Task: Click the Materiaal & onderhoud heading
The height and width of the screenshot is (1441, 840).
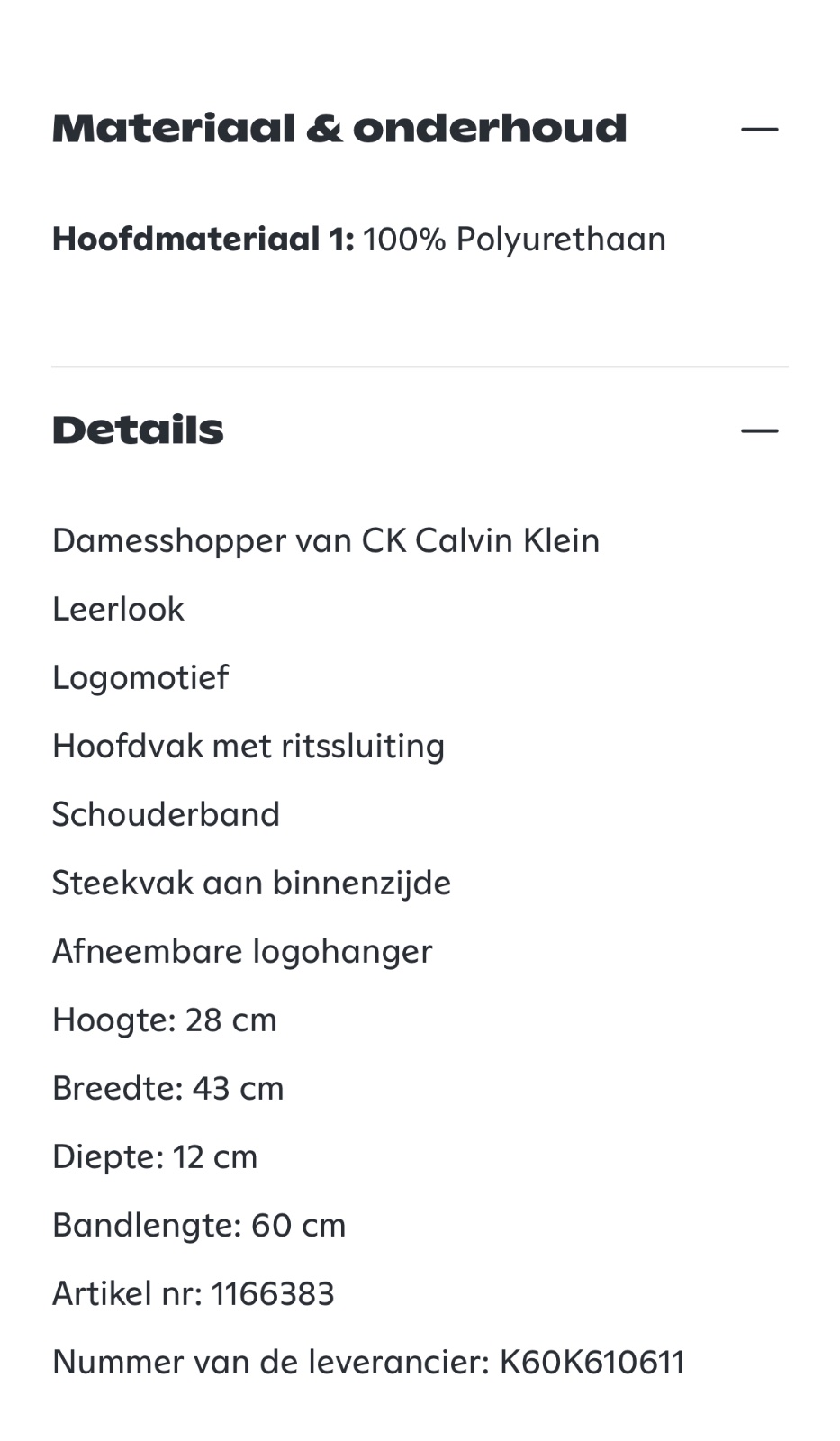Action: (339, 130)
